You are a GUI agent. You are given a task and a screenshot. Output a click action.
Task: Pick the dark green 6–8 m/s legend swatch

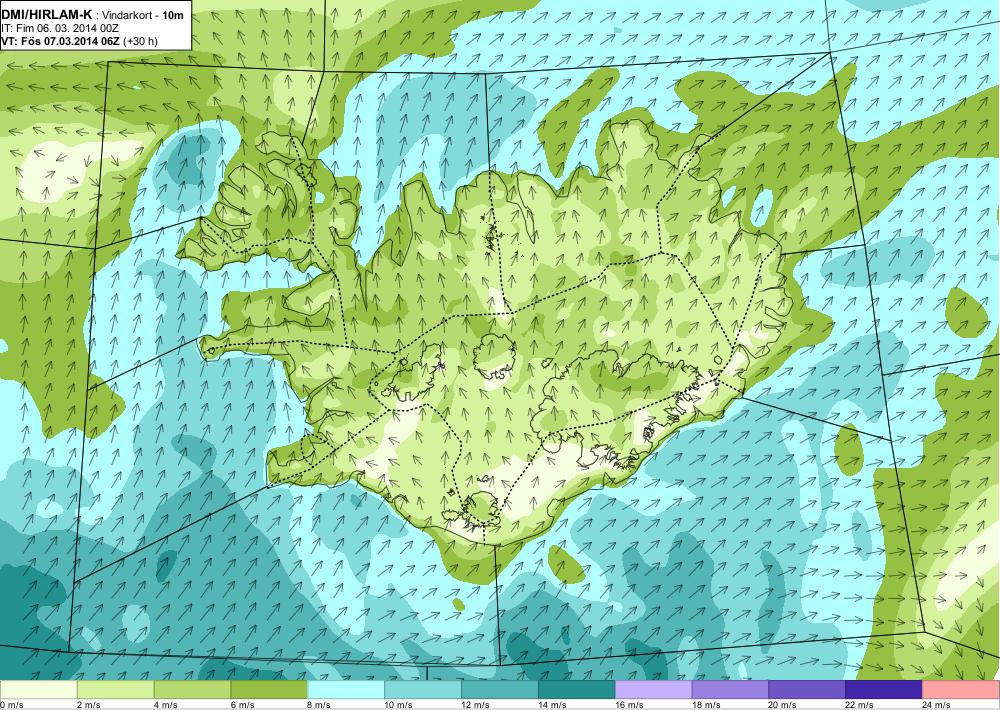click(x=269, y=690)
